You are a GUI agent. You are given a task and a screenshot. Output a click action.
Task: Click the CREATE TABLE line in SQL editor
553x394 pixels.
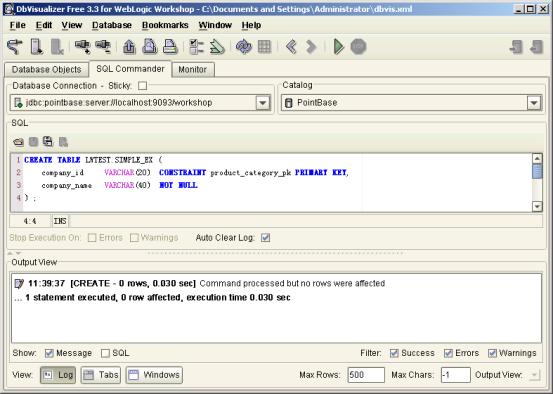93,160
